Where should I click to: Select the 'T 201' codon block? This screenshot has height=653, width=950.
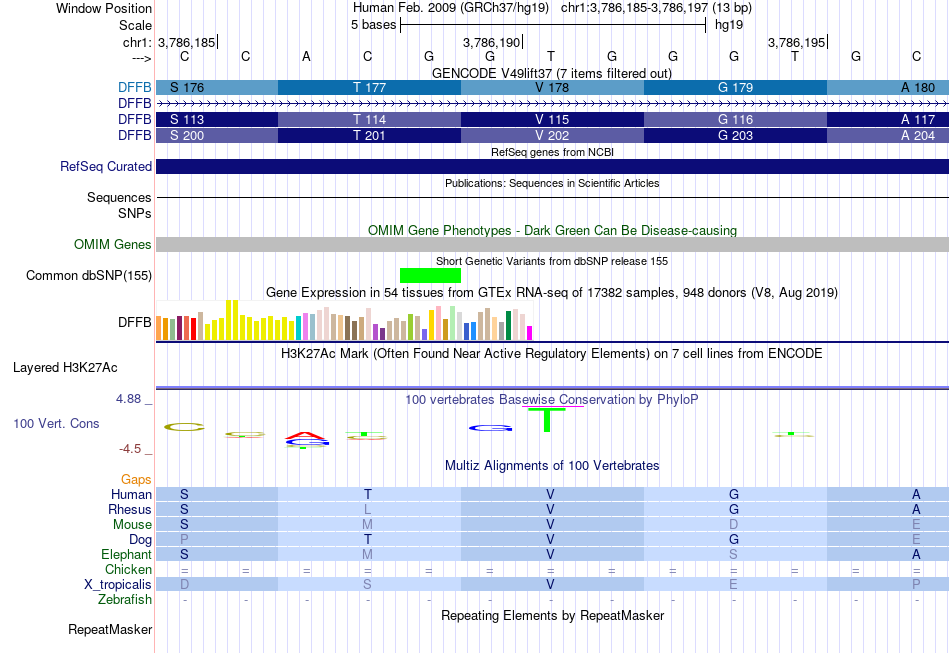[x=370, y=135]
